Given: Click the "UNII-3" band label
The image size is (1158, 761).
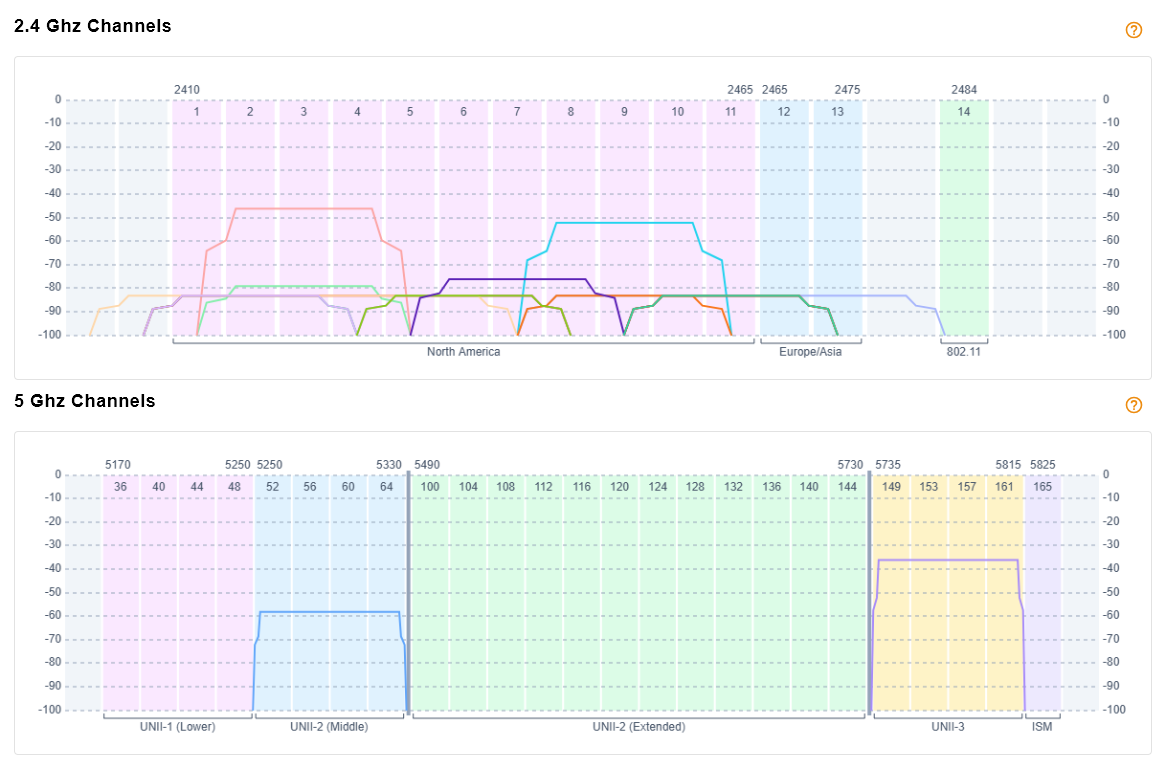Looking at the screenshot, I should (x=948, y=727).
